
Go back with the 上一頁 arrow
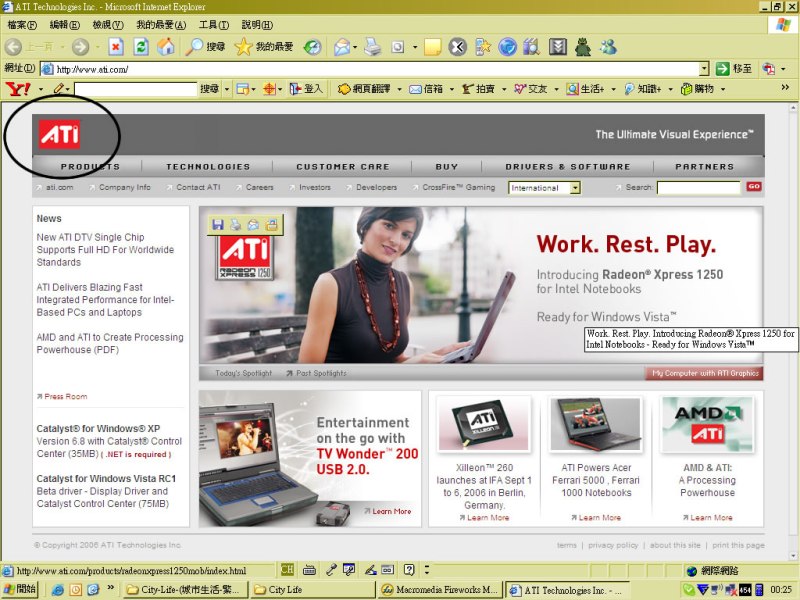point(14,47)
